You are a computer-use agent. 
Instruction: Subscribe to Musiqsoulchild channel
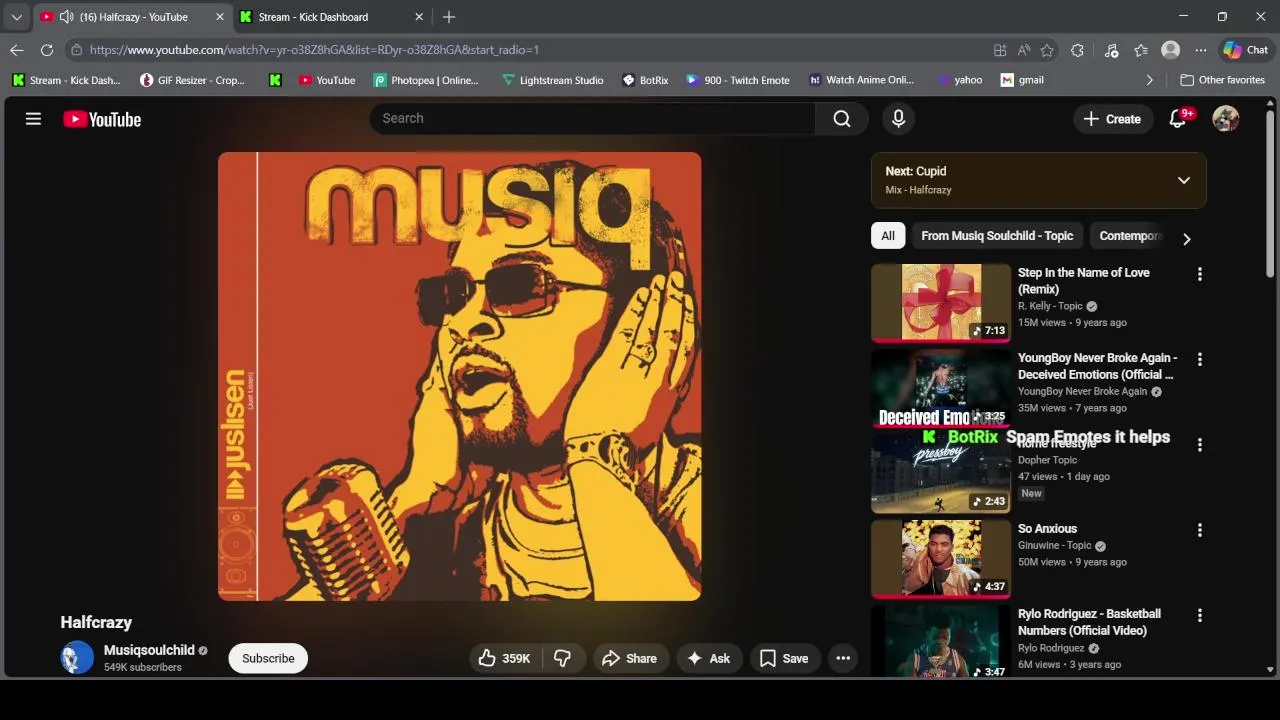click(x=268, y=658)
